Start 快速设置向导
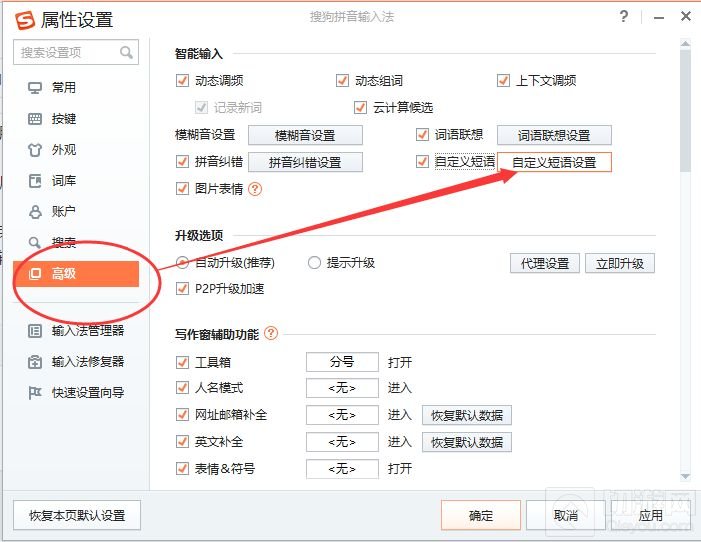Image resolution: width=701 pixels, height=542 pixels. [x=76, y=393]
